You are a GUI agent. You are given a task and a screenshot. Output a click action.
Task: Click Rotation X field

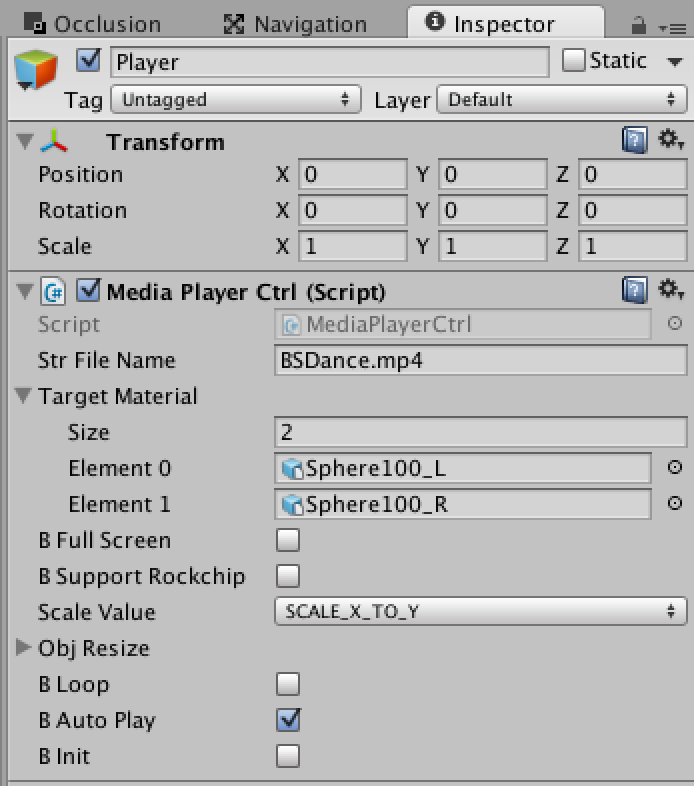[x=353, y=210]
